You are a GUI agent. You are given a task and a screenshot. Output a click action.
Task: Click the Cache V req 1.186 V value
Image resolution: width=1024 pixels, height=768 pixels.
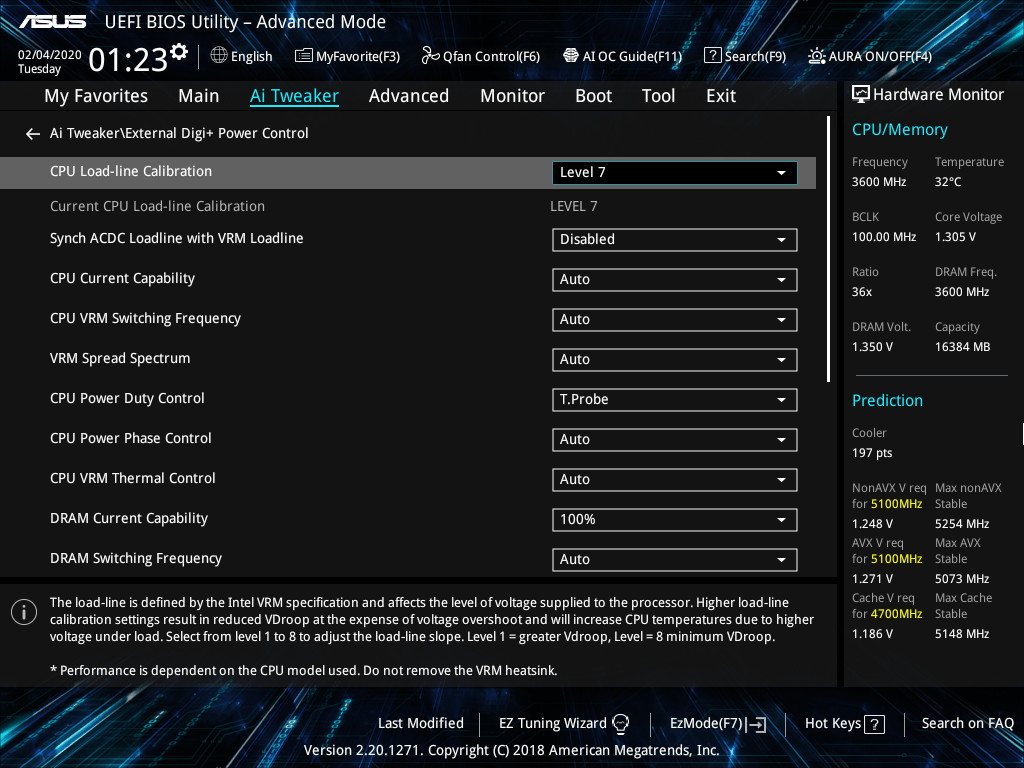click(x=872, y=633)
